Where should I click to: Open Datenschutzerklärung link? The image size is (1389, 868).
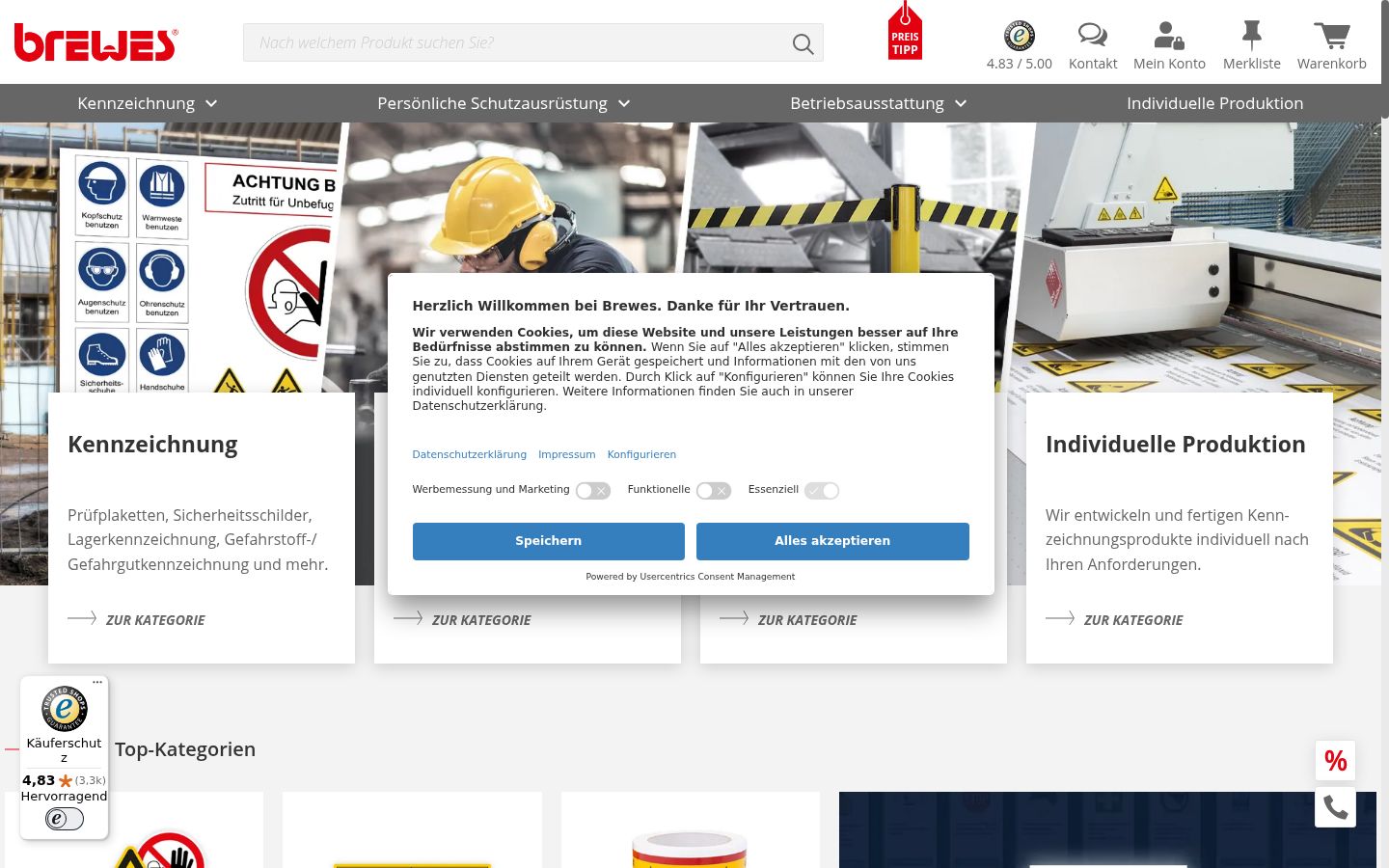coord(470,454)
